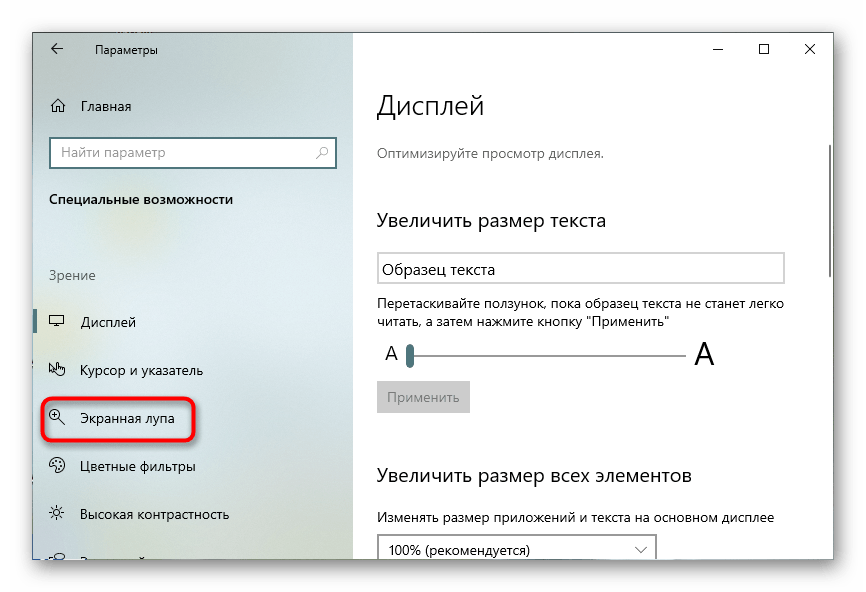
Task: Click the text size slider handle
Action: (x=410, y=356)
